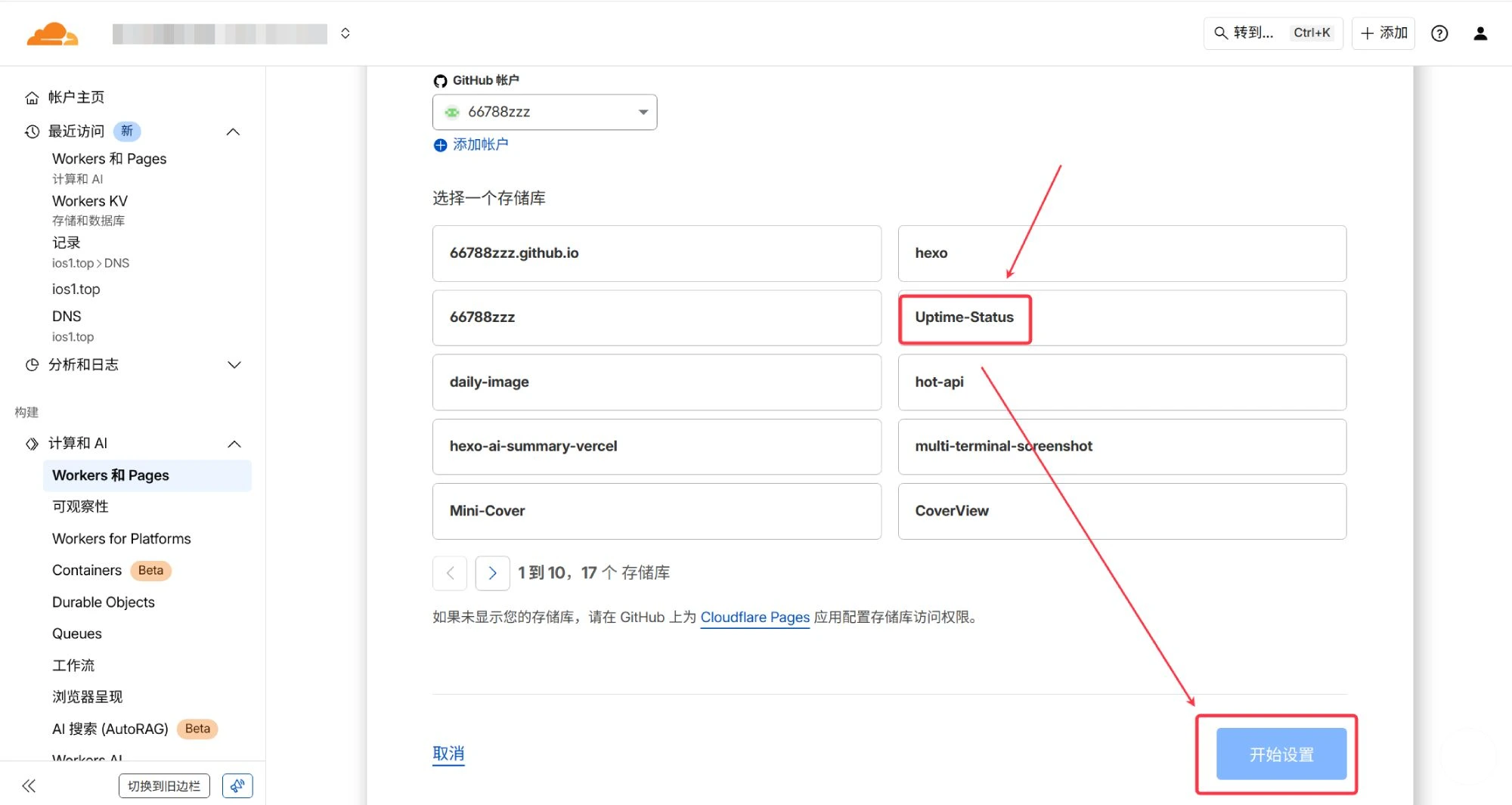
Task: Click the 取消 cancel link
Action: tap(448, 754)
